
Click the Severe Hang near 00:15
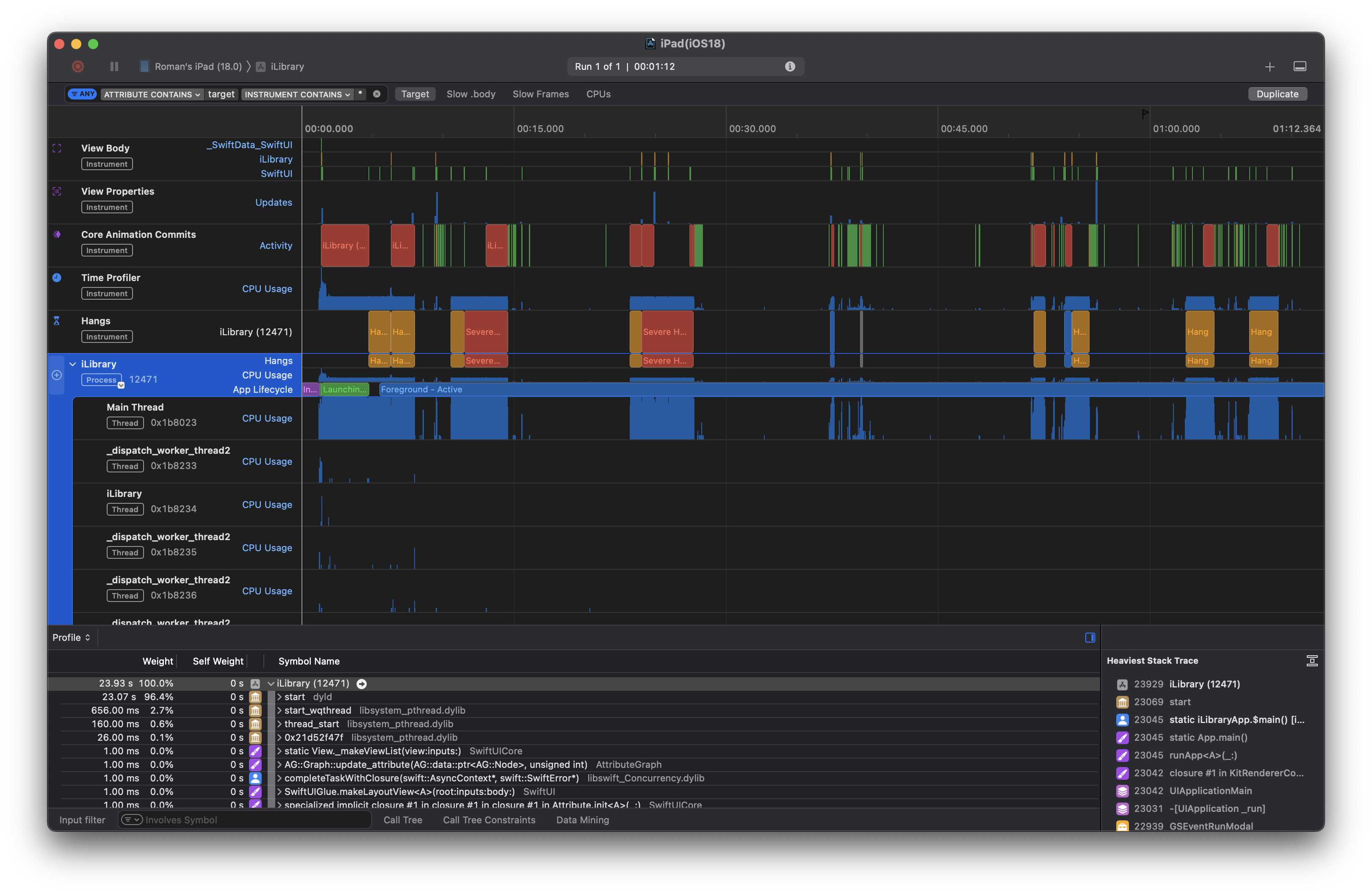pyautogui.click(x=486, y=332)
